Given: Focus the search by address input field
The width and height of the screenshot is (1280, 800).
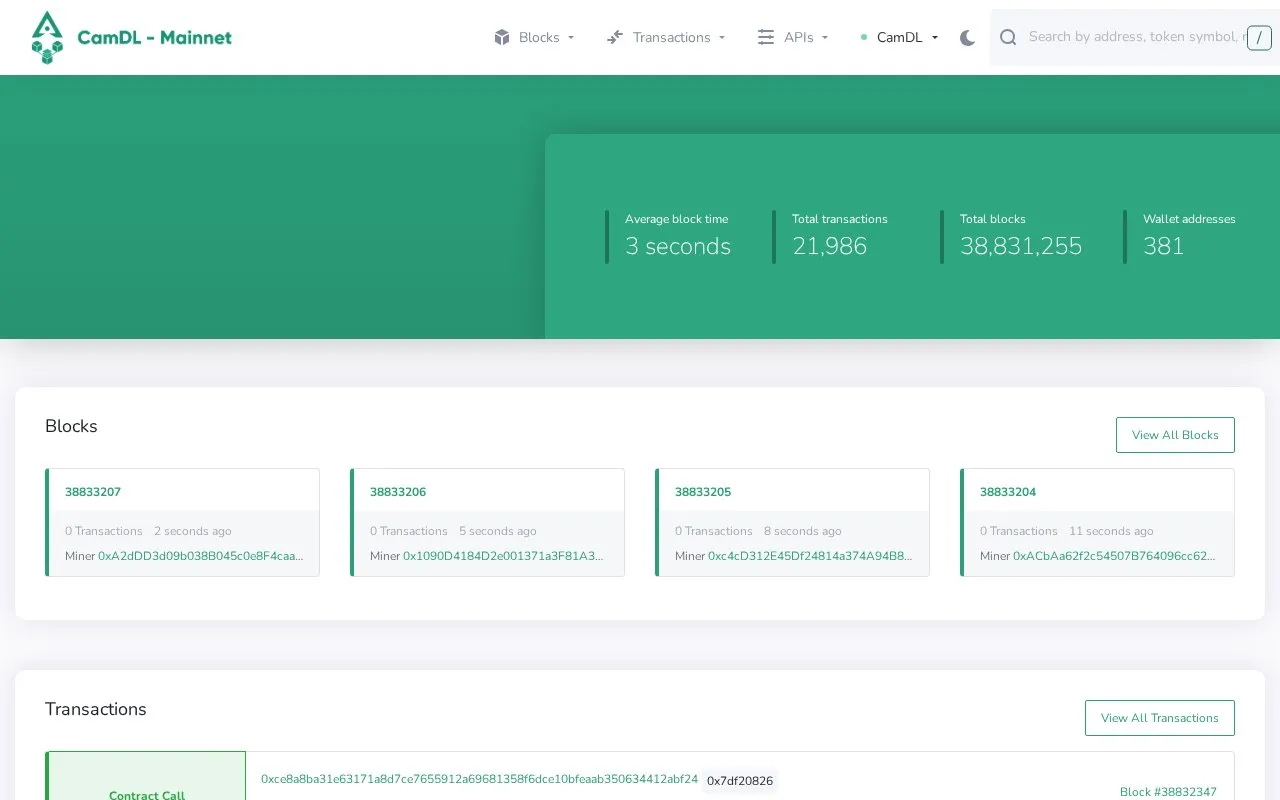Looking at the screenshot, I should [1137, 37].
